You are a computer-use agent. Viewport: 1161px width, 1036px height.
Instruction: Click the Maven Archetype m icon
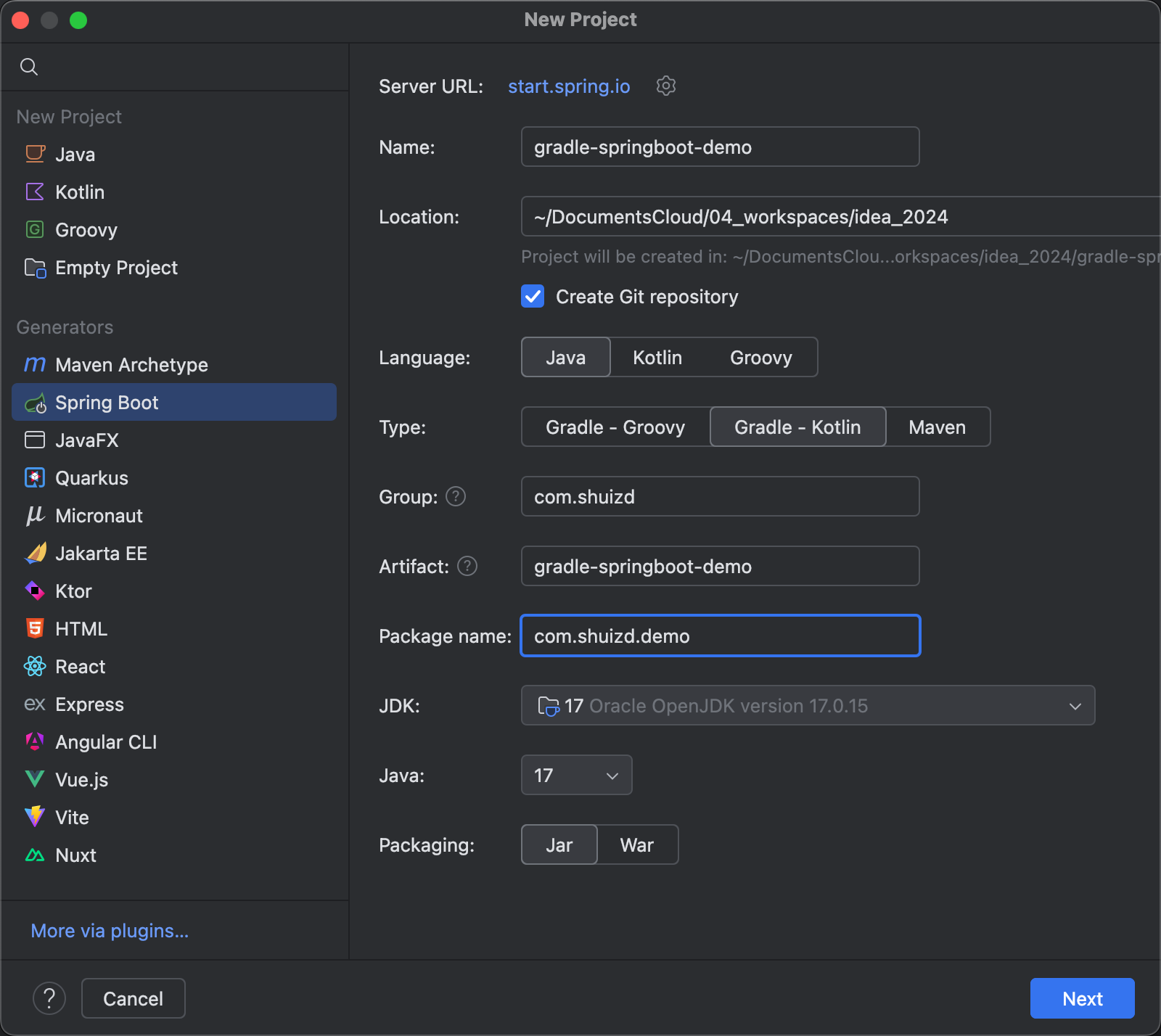click(x=35, y=364)
